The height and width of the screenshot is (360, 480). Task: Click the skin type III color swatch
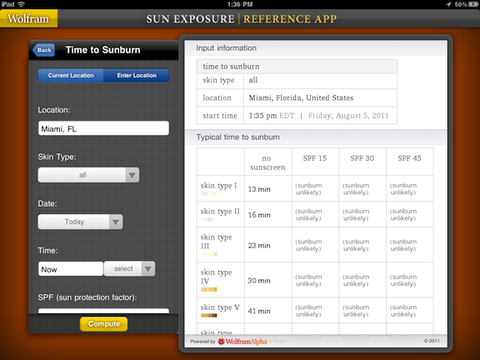tap(209, 254)
